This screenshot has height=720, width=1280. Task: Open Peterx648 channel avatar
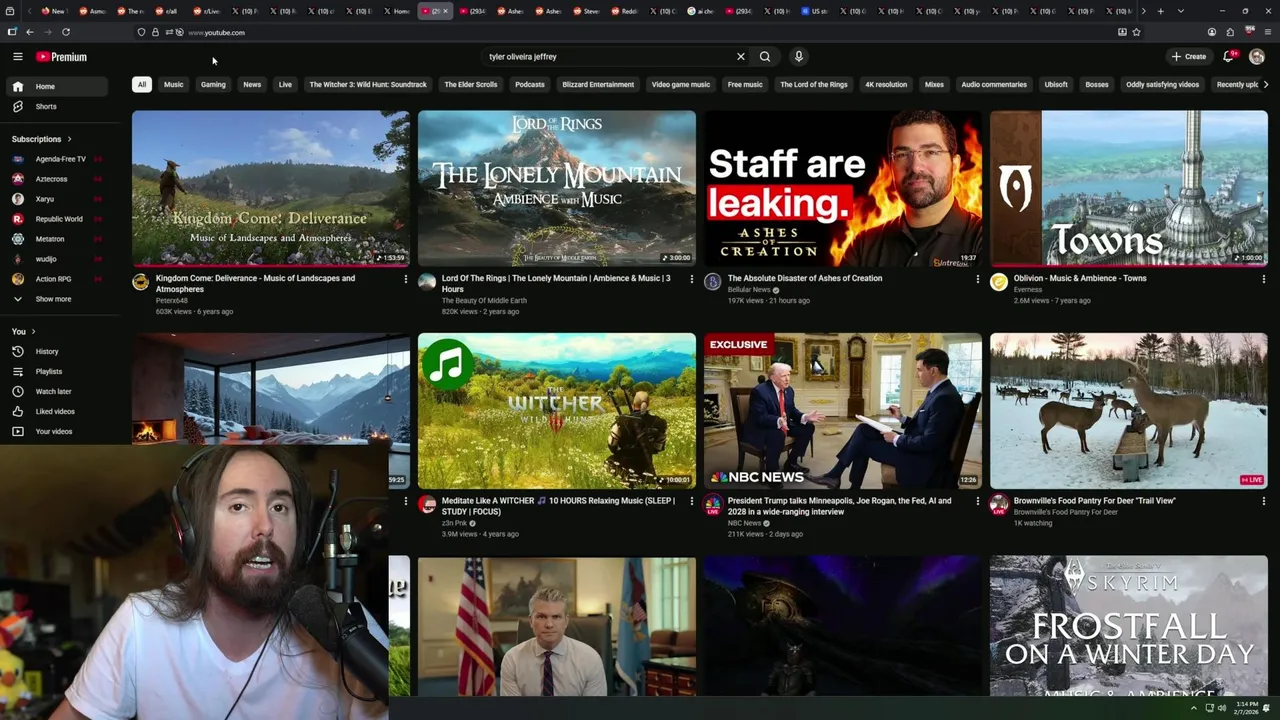click(140, 282)
